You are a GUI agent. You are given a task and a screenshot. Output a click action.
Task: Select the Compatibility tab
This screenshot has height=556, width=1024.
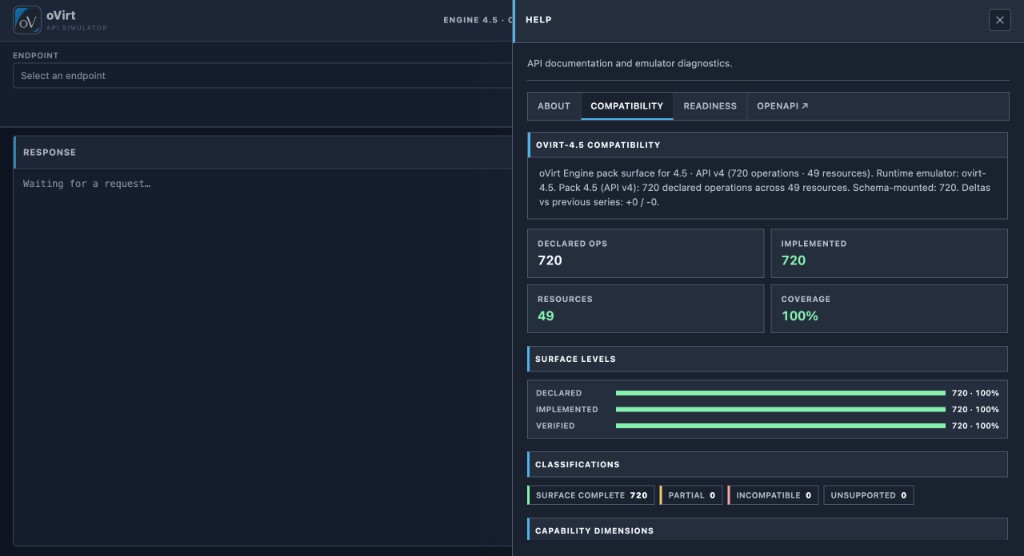tap(627, 106)
